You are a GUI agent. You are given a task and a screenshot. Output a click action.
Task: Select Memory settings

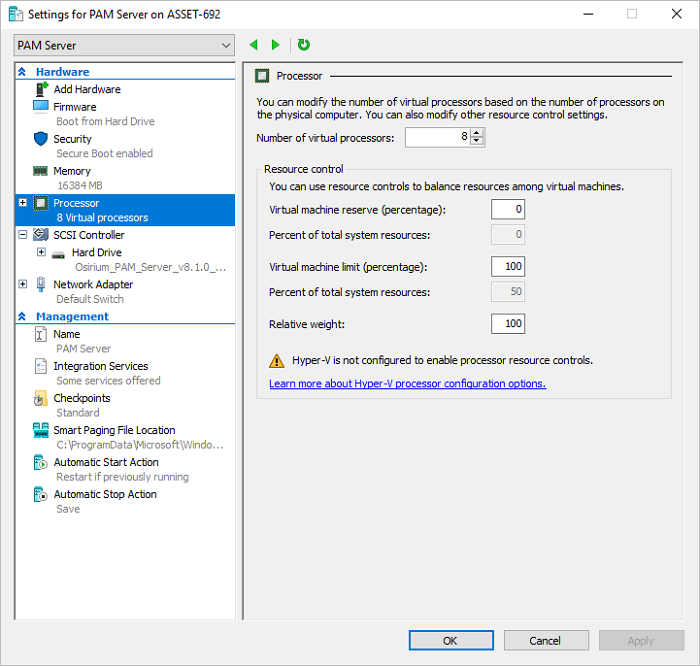pyautogui.click(x=72, y=171)
